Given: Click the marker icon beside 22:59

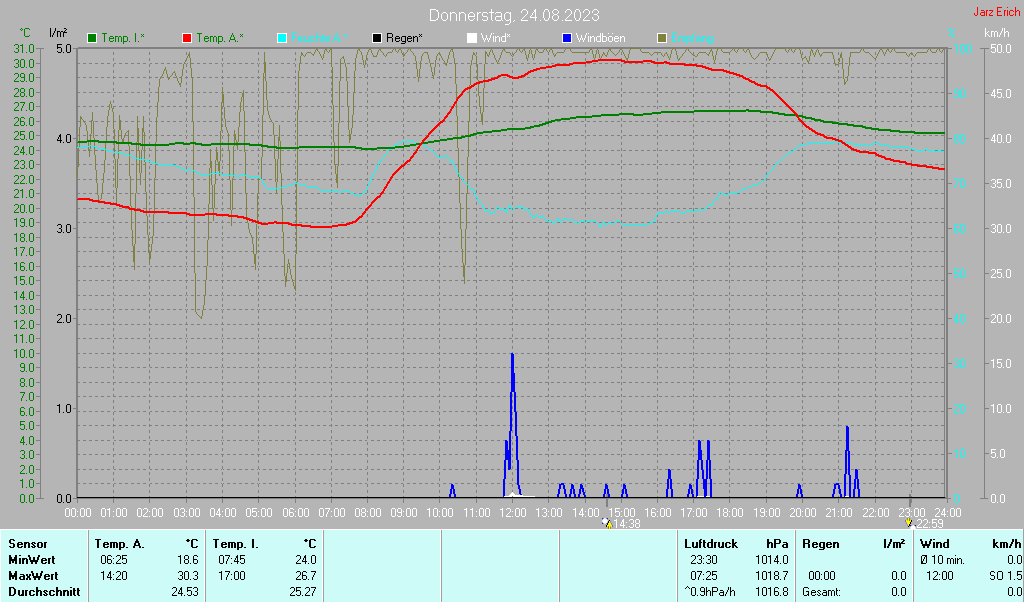Looking at the screenshot, I should coord(908,523).
